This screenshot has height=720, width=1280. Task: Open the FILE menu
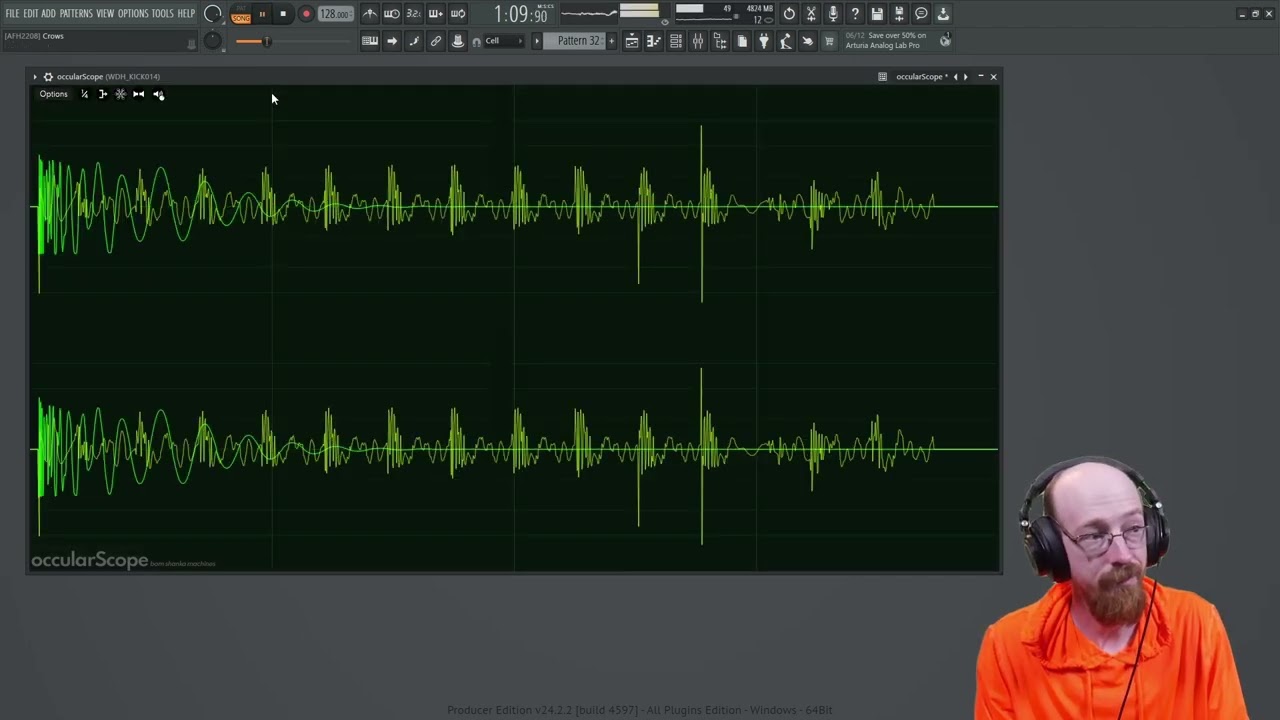12,14
